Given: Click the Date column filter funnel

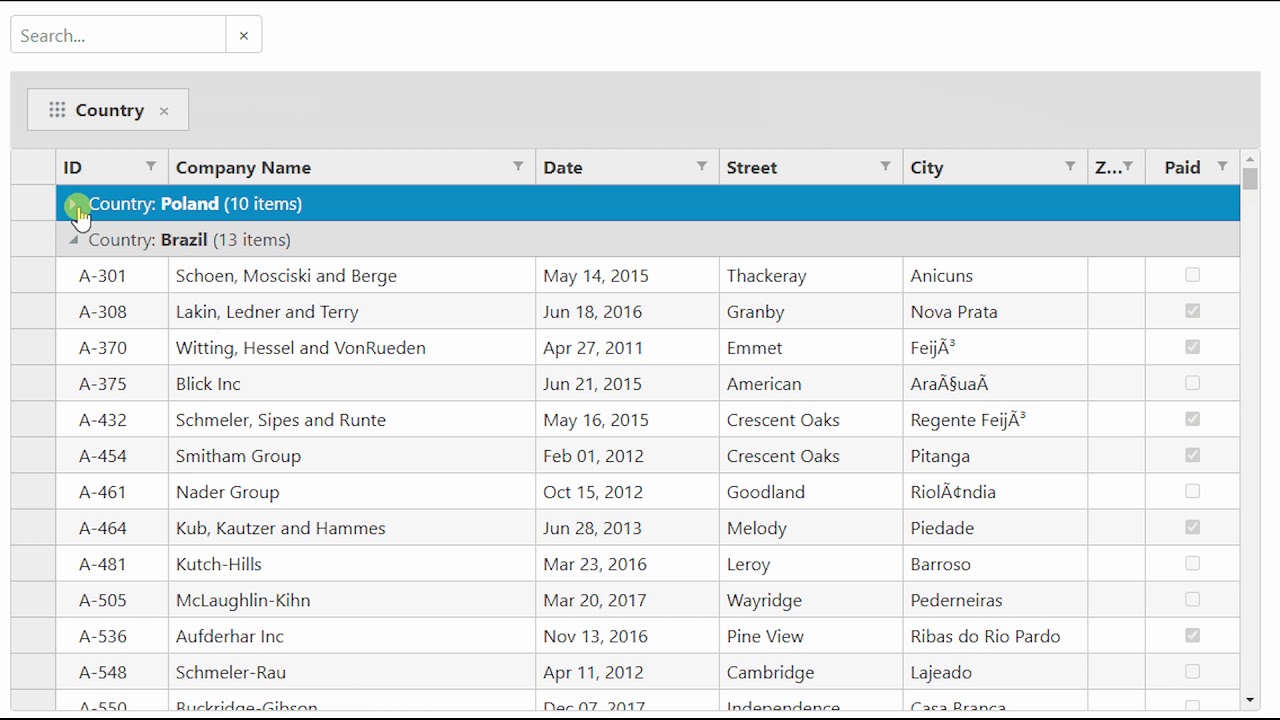Looking at the screenshot, I should point(702,166).
